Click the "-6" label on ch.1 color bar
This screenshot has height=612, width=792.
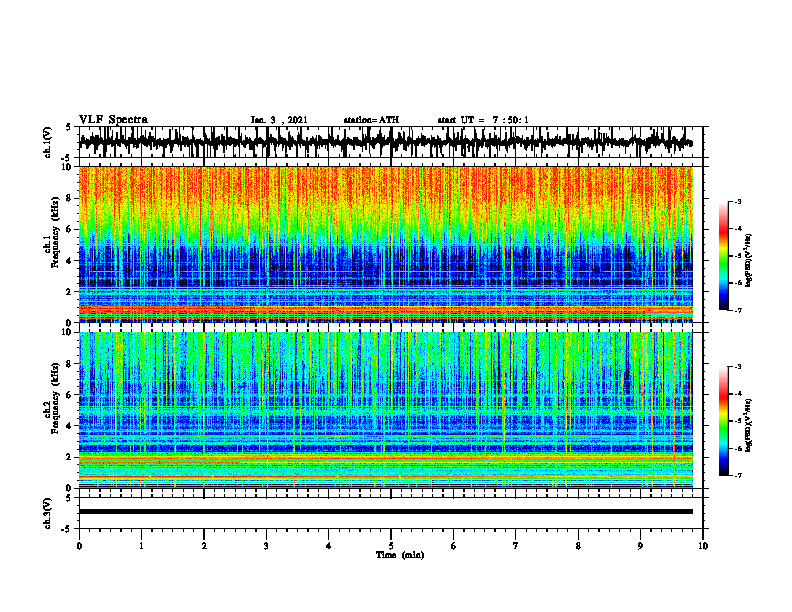coord(738,283)
